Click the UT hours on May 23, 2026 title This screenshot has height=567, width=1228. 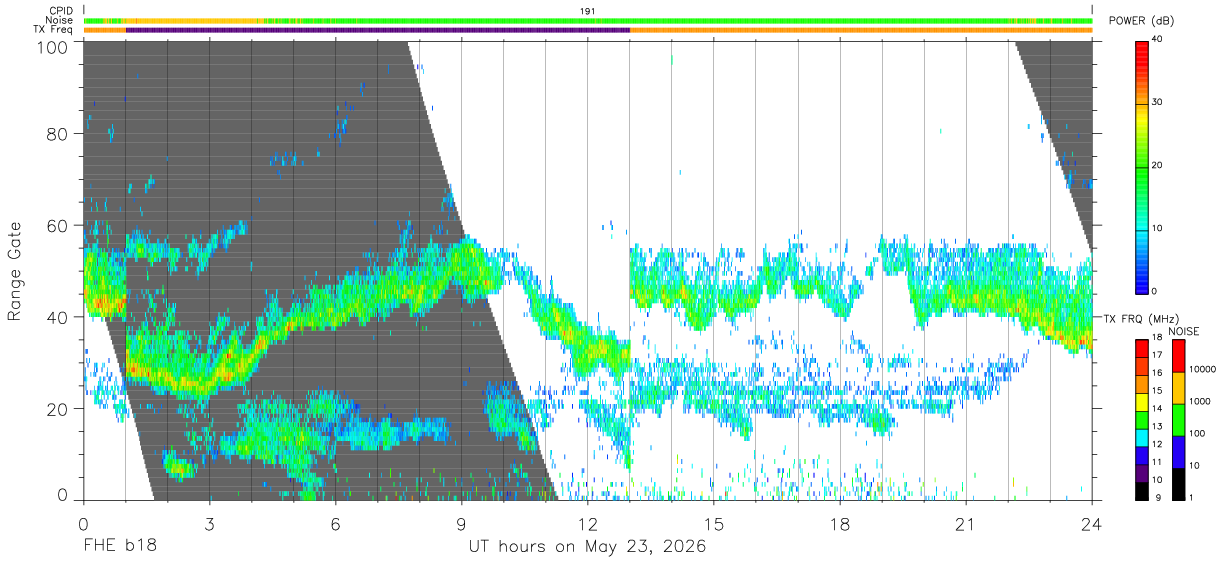point(588,548)
